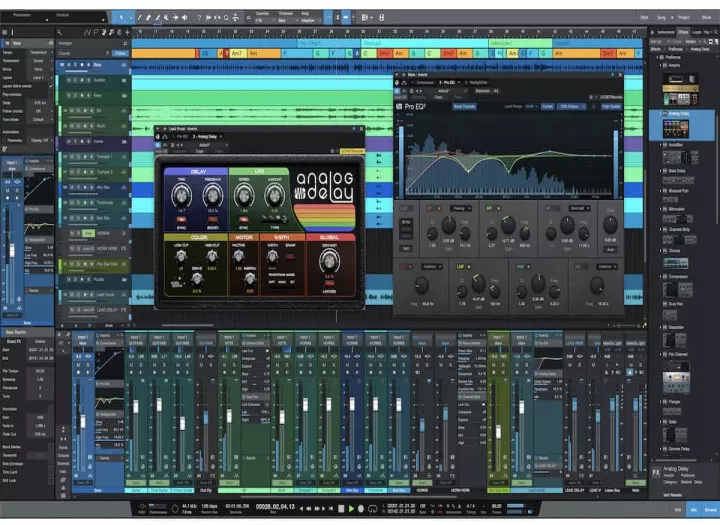This screenshot has width=720, height=525.
Task: Open the Start page tab
Action: point(644,17)
